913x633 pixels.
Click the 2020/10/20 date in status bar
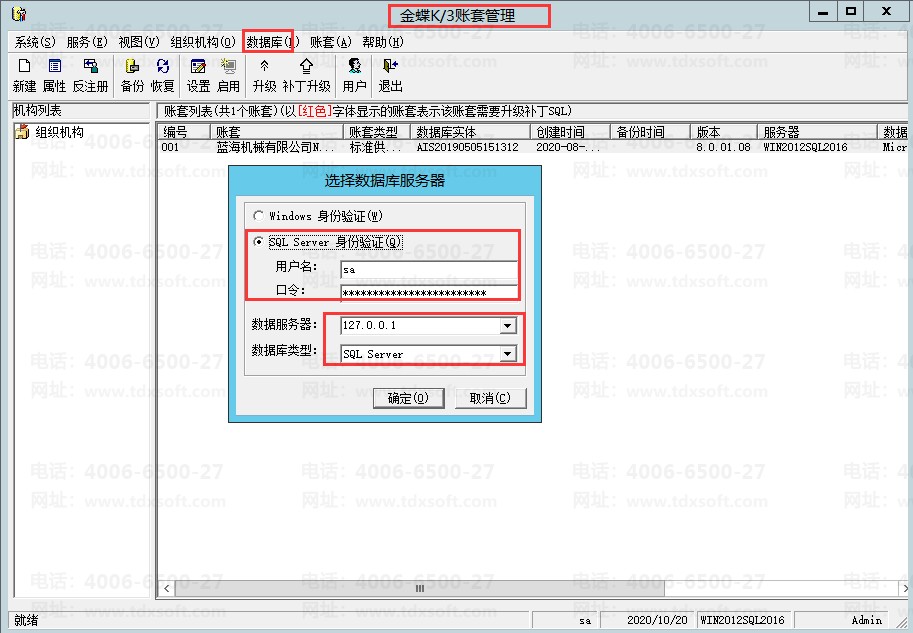point(657,620)
